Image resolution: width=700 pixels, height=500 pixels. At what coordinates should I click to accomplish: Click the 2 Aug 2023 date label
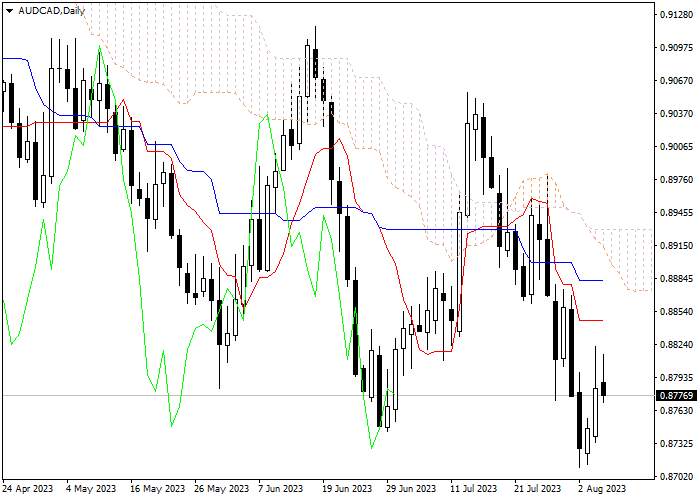[602, 489]
